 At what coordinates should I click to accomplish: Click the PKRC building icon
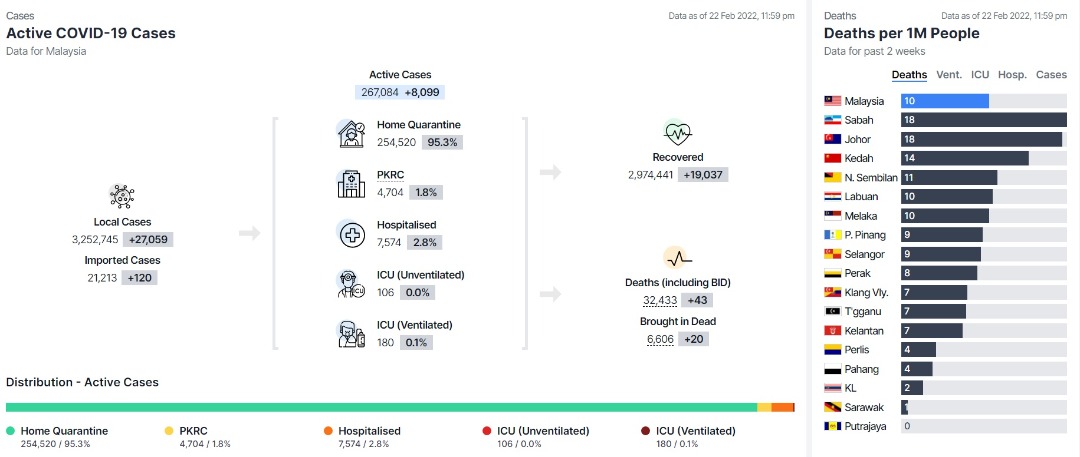351,184
